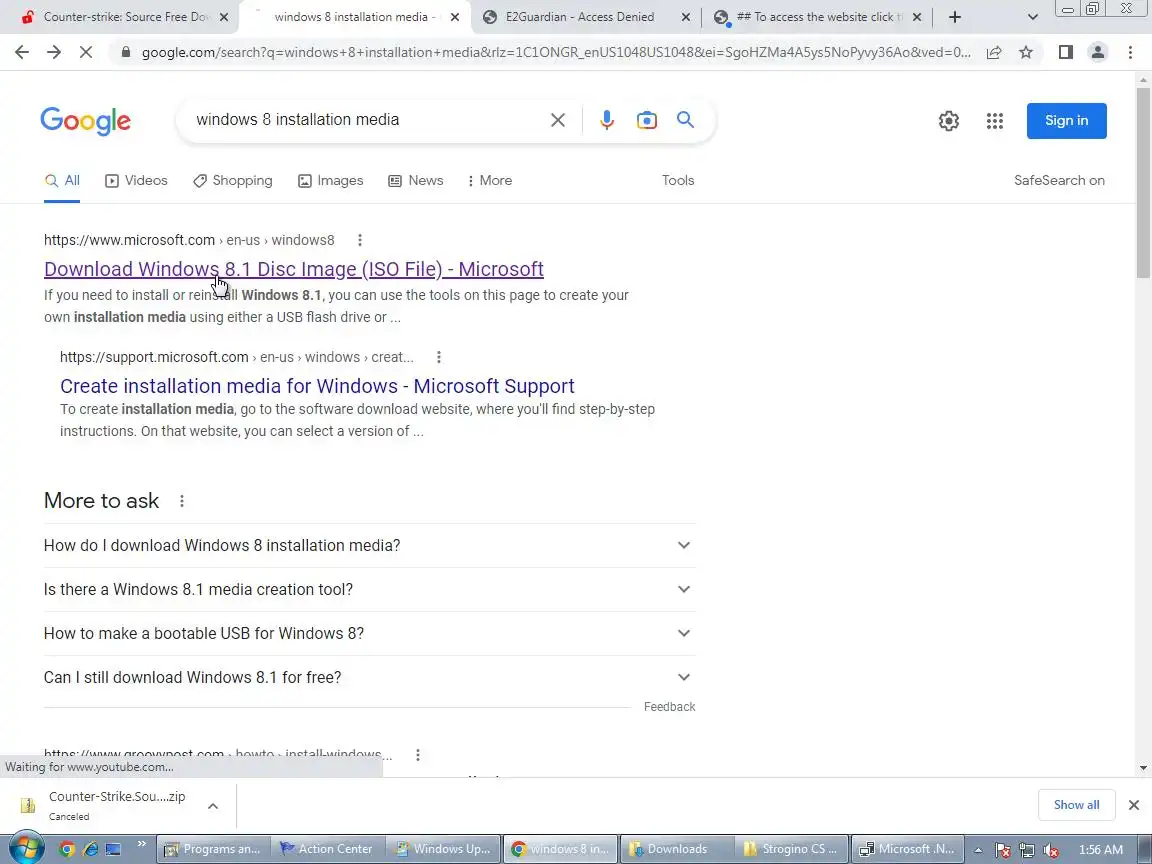The width and height of the screenshot is (1152, 864).
Task: Open Google apps grid
Action: 995,120
